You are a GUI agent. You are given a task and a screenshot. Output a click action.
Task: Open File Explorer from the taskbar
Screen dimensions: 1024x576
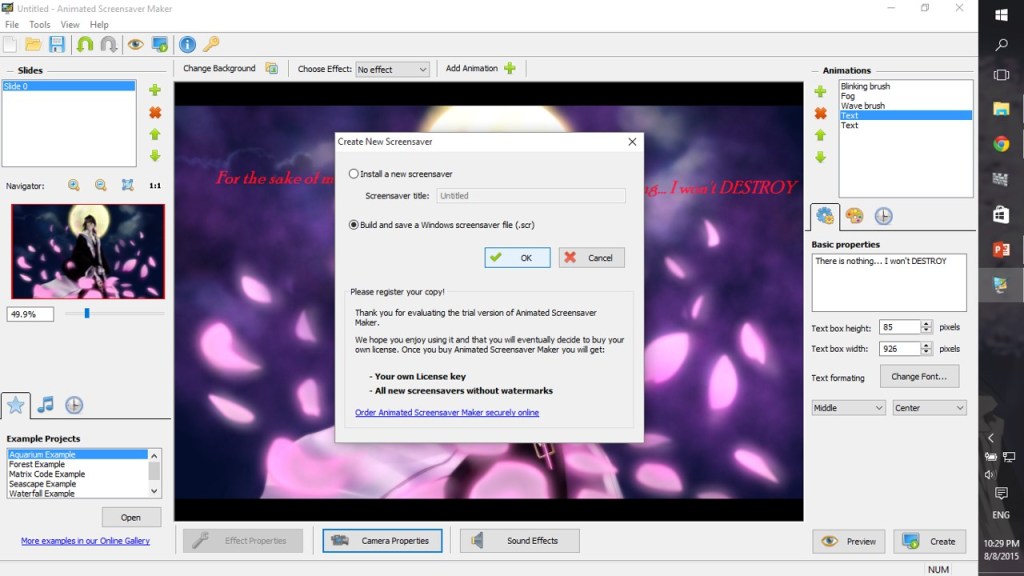(x=1001, y=108)
